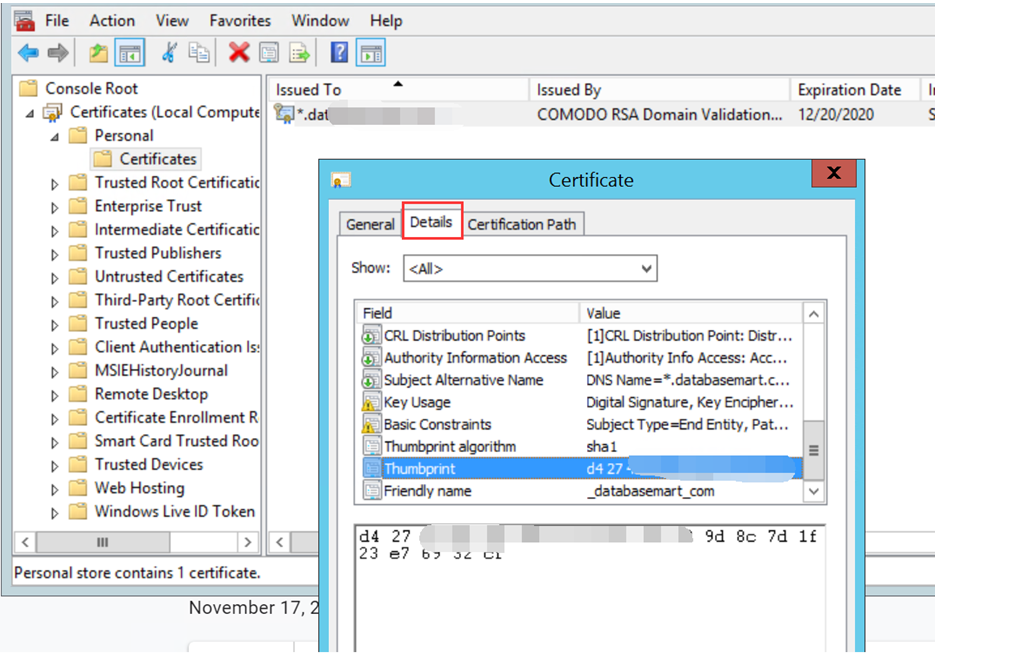Select the Friendly name field row
The width and height of the screenshot is (1021, 659).
tap(582, 491)
